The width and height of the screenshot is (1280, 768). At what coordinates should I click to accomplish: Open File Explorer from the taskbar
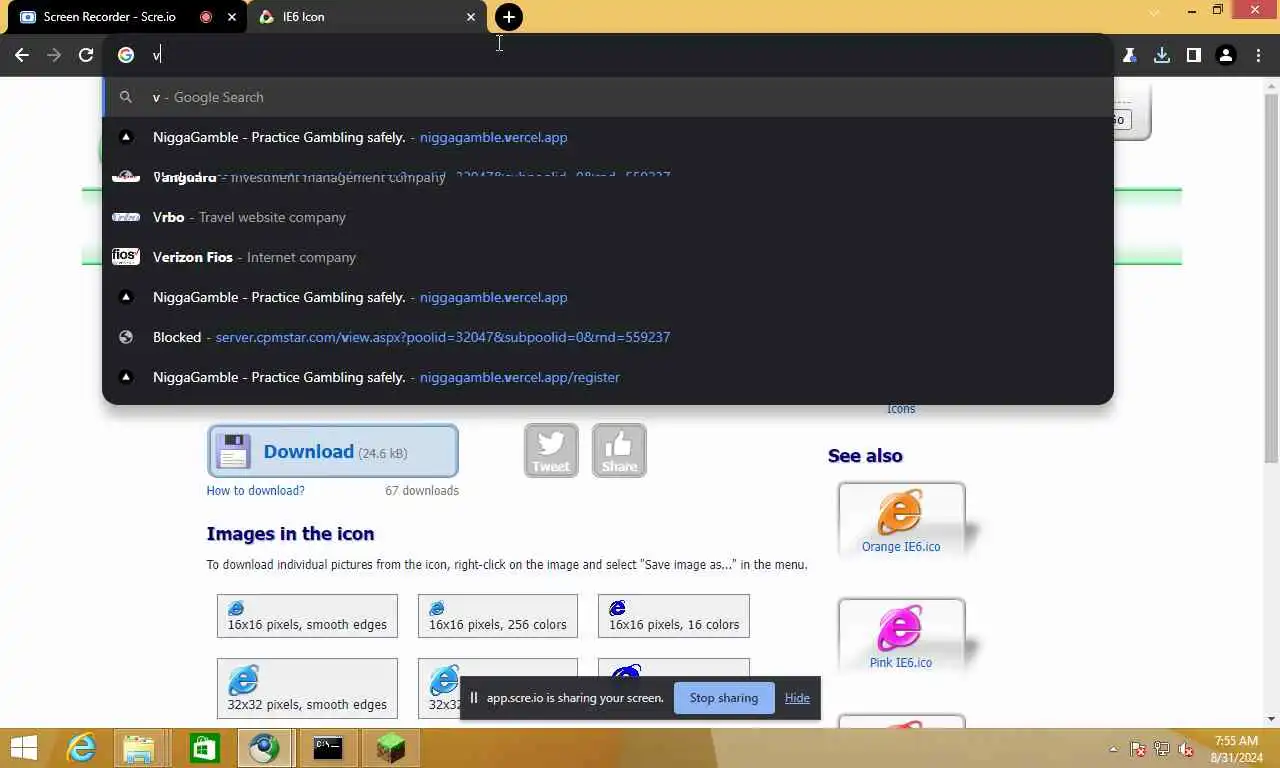click(x=139, y=748)
